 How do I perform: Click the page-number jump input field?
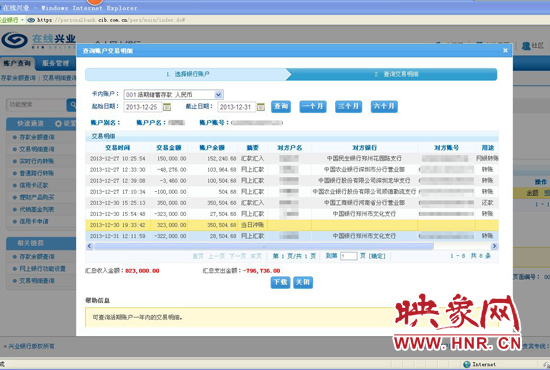click(x=349, y=256)
